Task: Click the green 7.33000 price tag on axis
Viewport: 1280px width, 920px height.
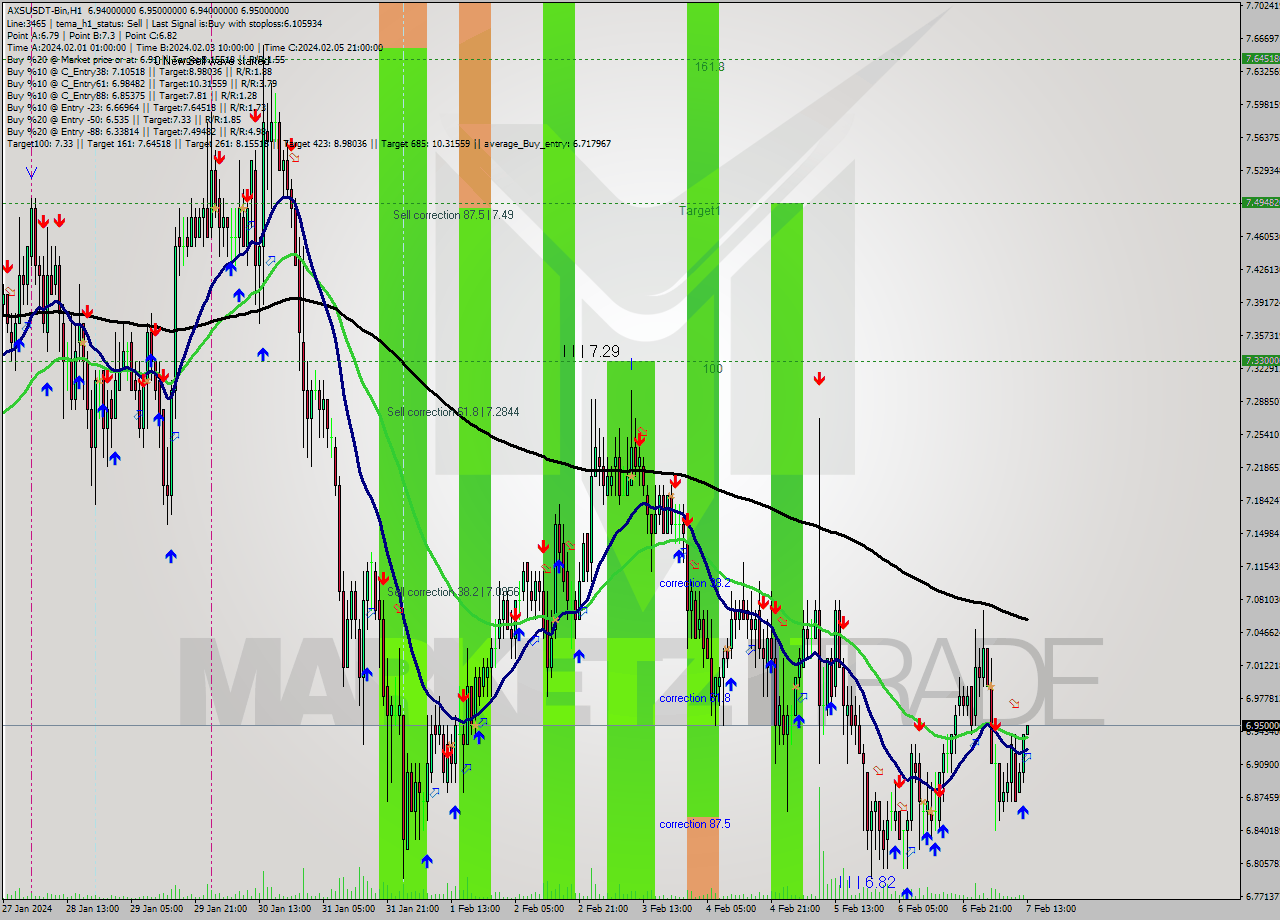Action: click(x=1260, y=360)
